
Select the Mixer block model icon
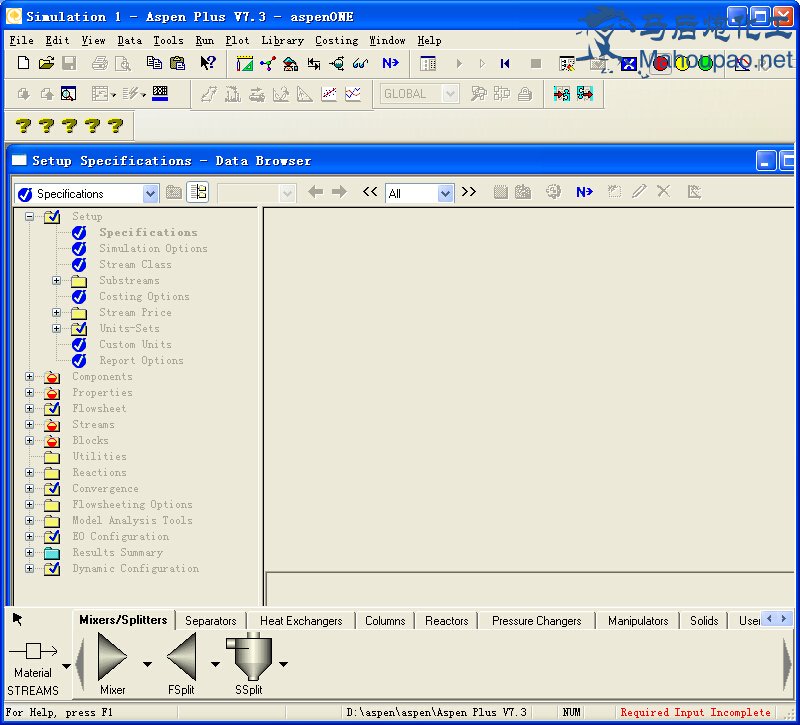(x=112, y=657)
